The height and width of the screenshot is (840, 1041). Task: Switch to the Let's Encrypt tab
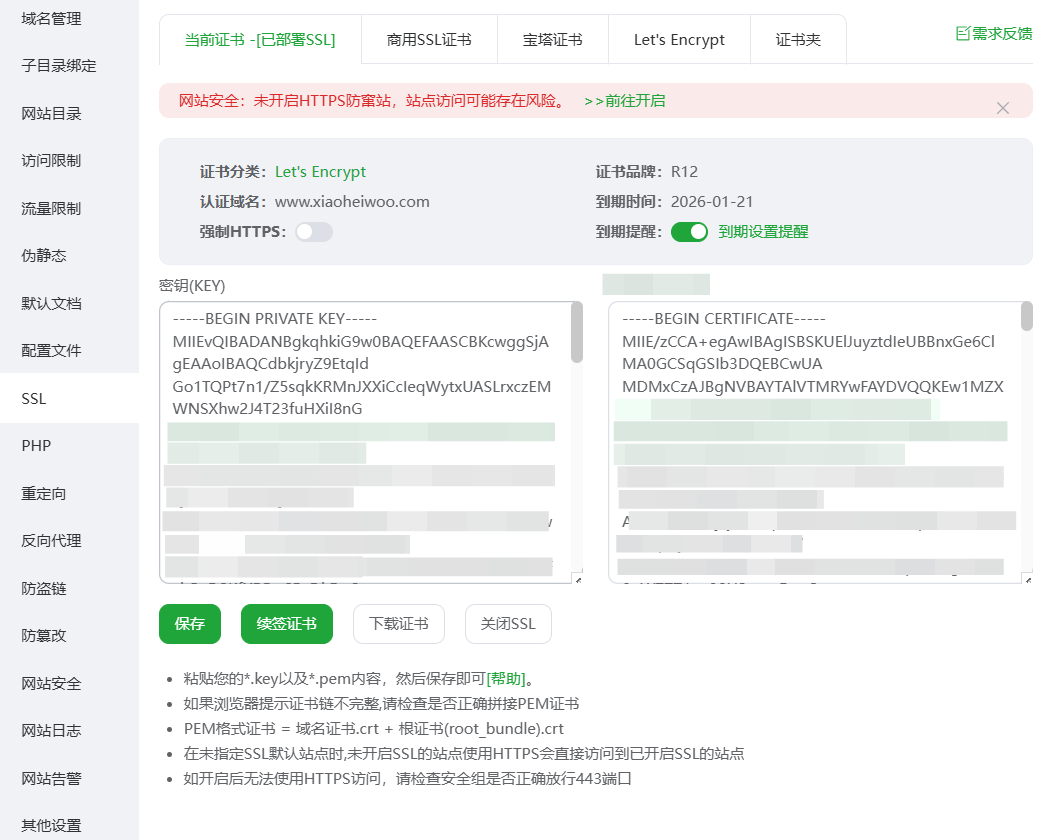(x=679, y=39)
